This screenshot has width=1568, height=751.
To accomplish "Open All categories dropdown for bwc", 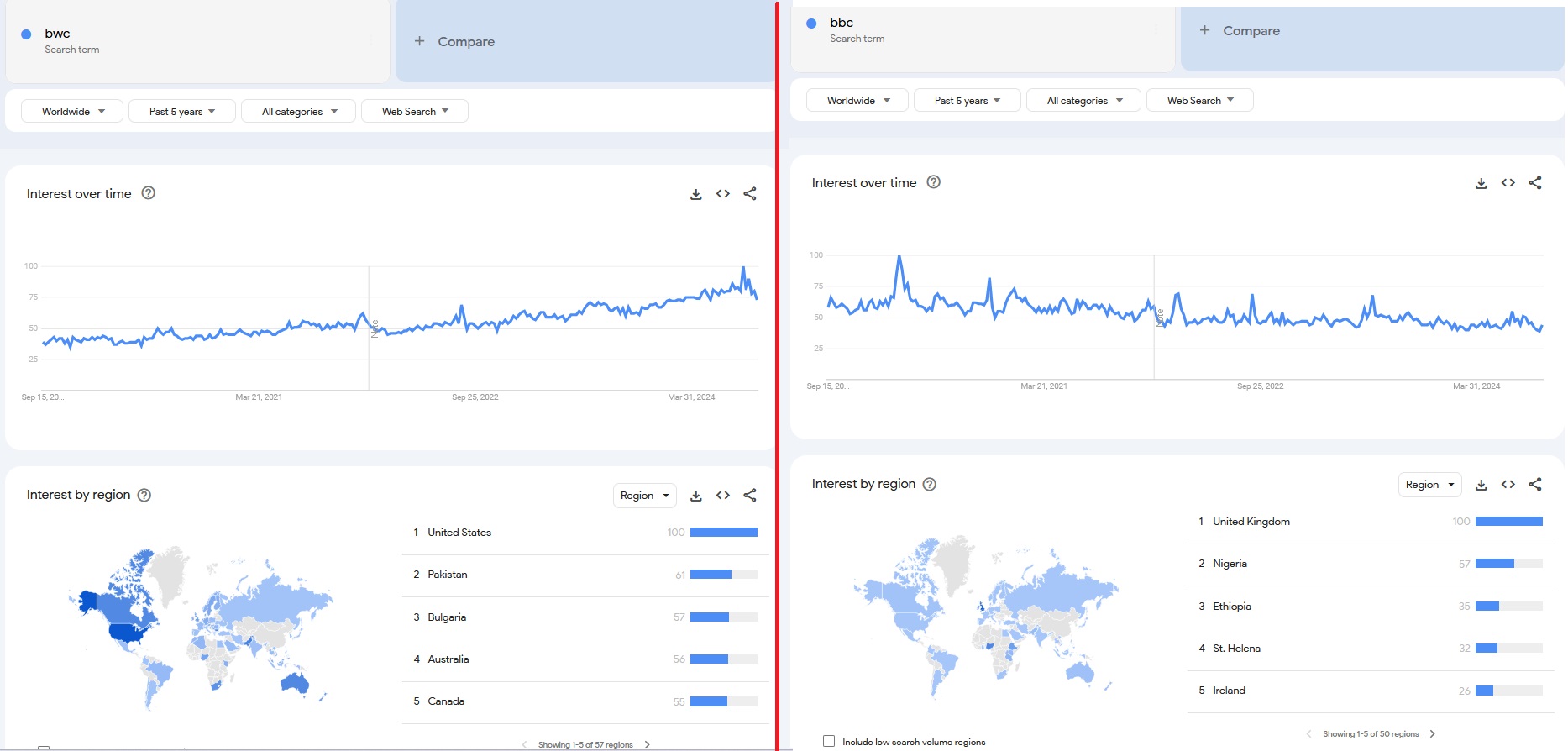I will click(299, 111).
